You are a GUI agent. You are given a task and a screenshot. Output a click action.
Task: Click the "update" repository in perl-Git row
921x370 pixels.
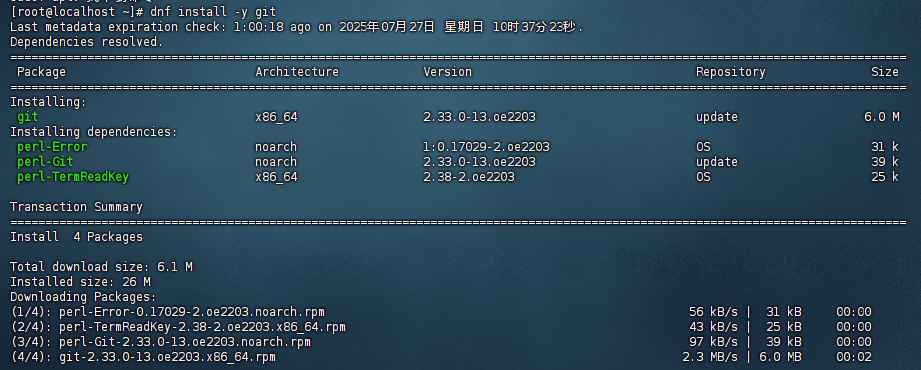pyautogui.click(x=716, y=162)
